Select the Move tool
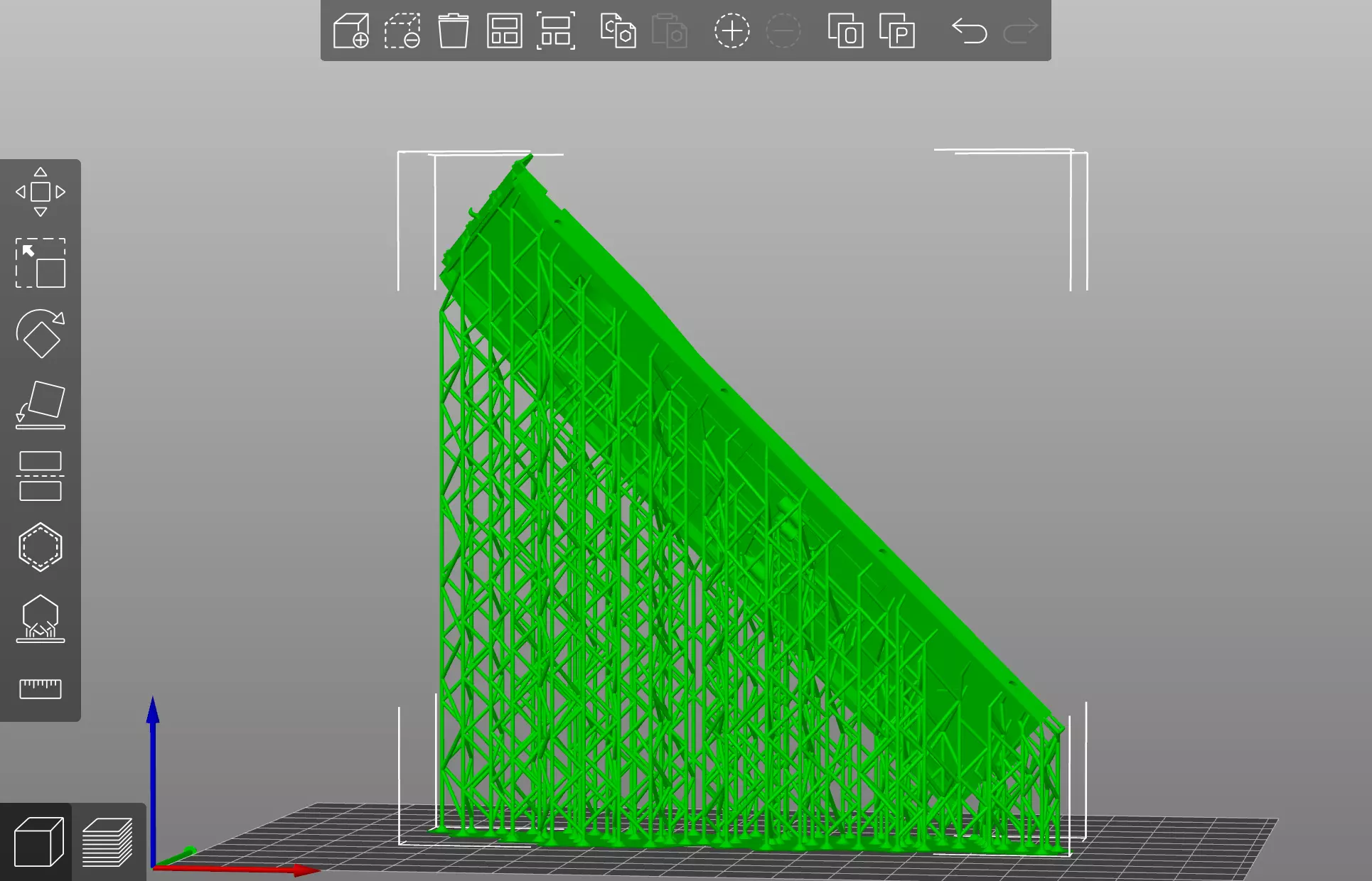The height and width of the screenshot is (881, 1372). point(41,192)
